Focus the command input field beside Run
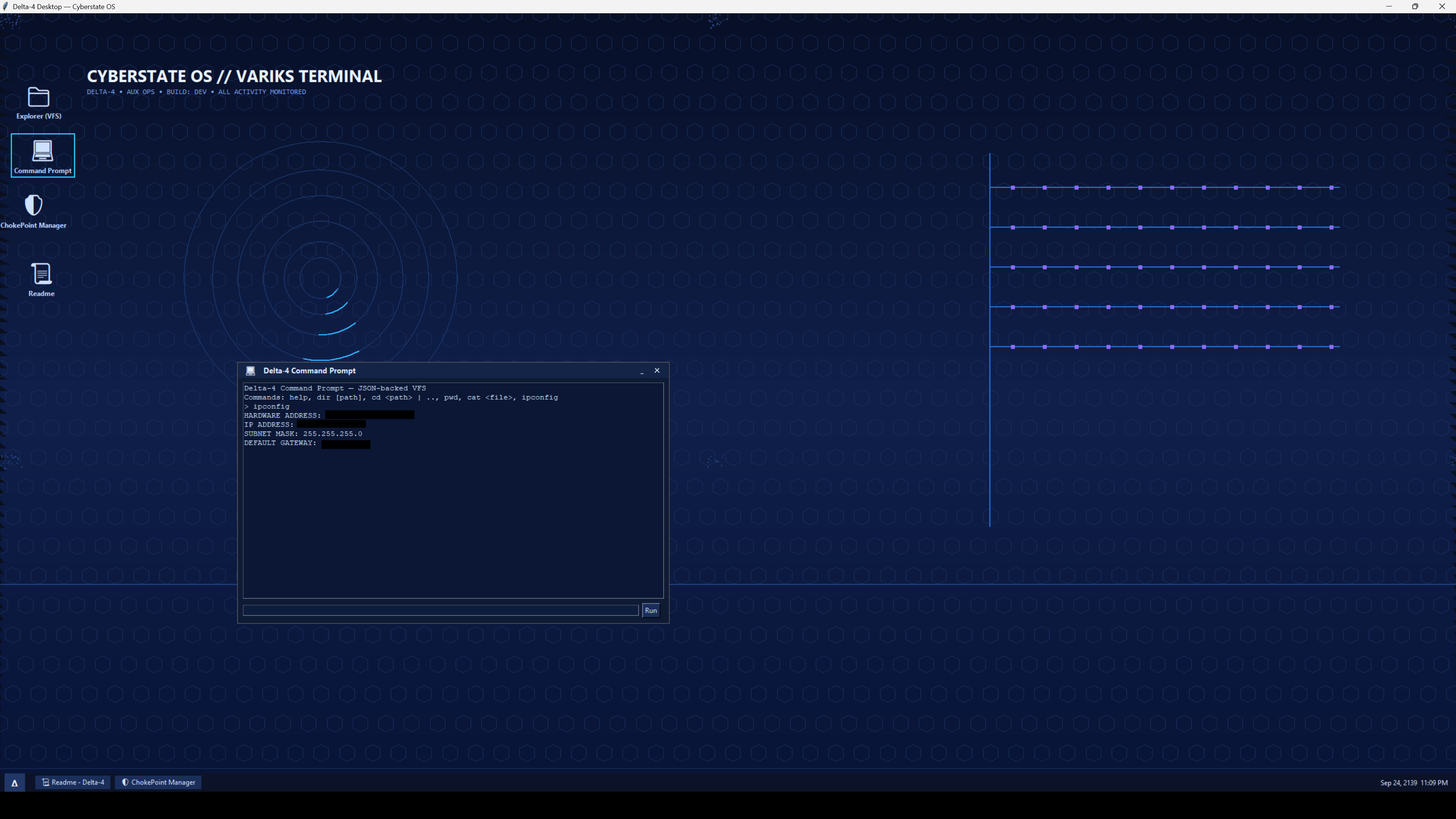 (440, 610)
